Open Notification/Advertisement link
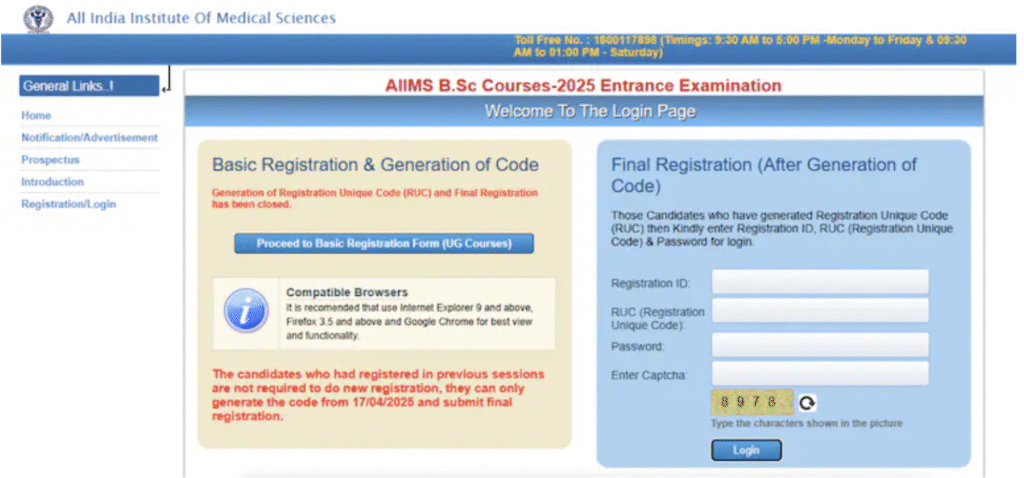The height and width of the screenshot is (478, 1024). tap(89, 138)
